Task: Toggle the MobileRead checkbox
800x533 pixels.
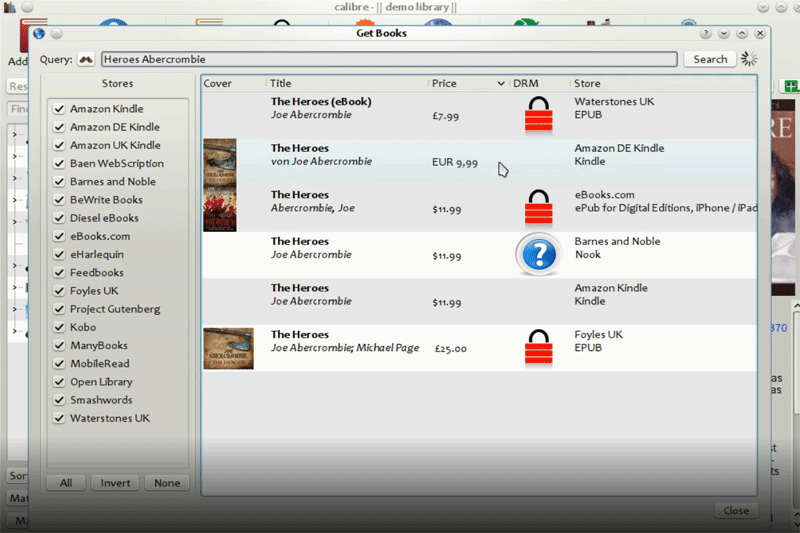Action: coord(59,364)
